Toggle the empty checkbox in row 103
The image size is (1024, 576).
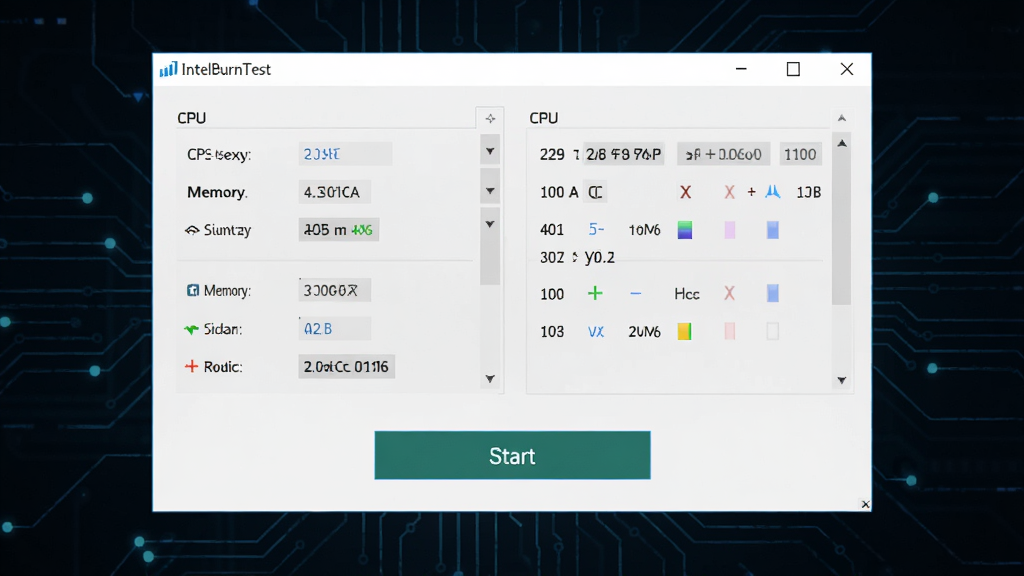coord(773,331)
